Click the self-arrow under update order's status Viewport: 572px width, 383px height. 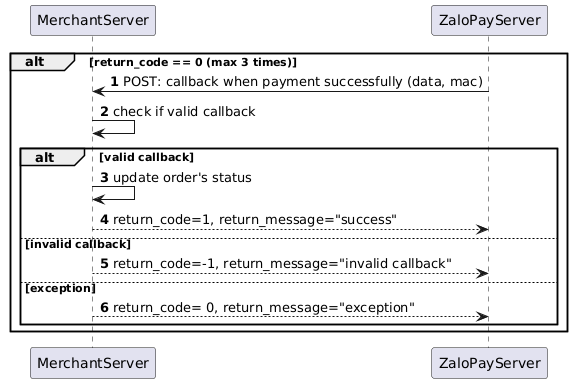pos(114,193)
